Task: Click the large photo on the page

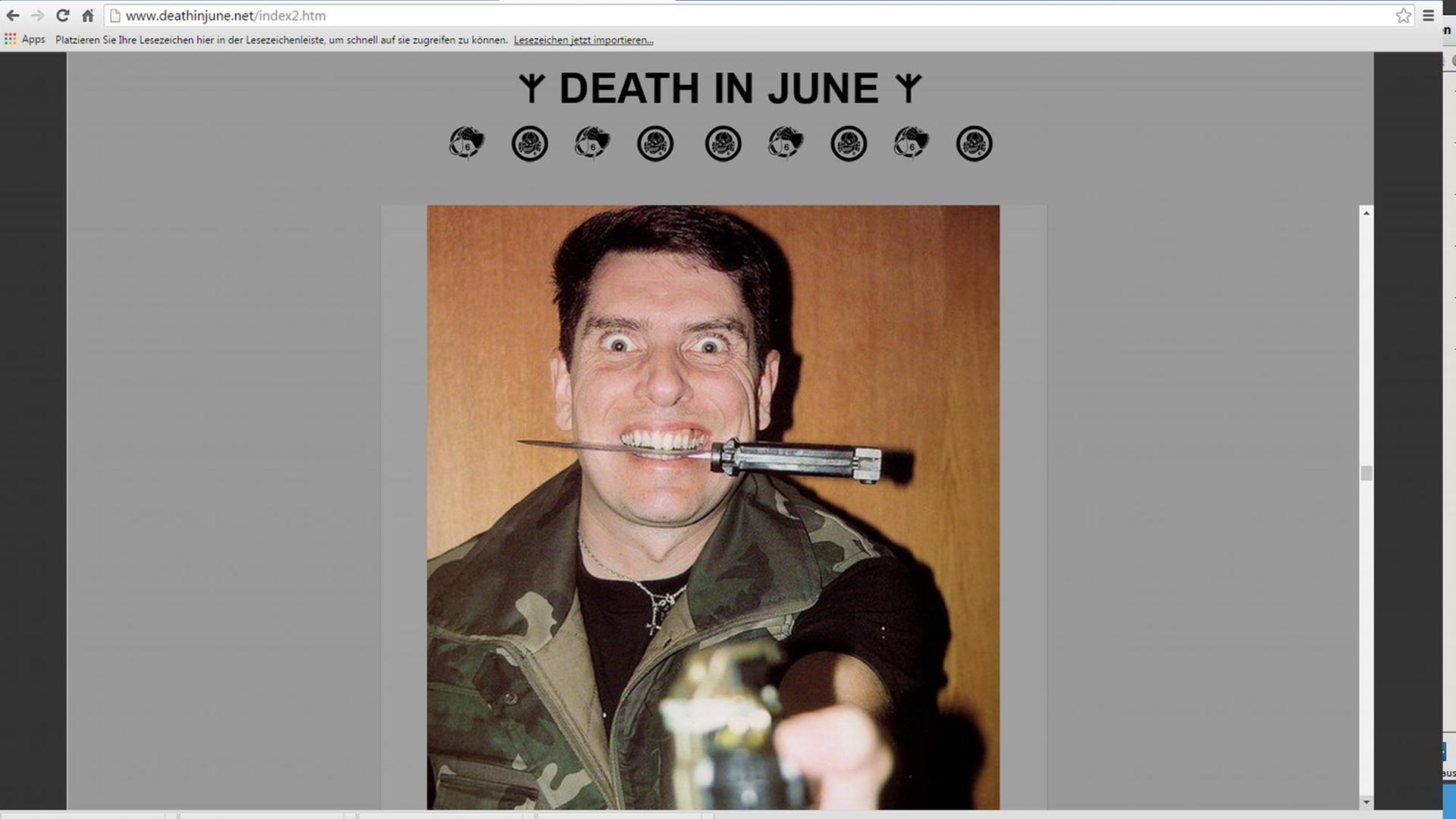Action: point(713,507)
